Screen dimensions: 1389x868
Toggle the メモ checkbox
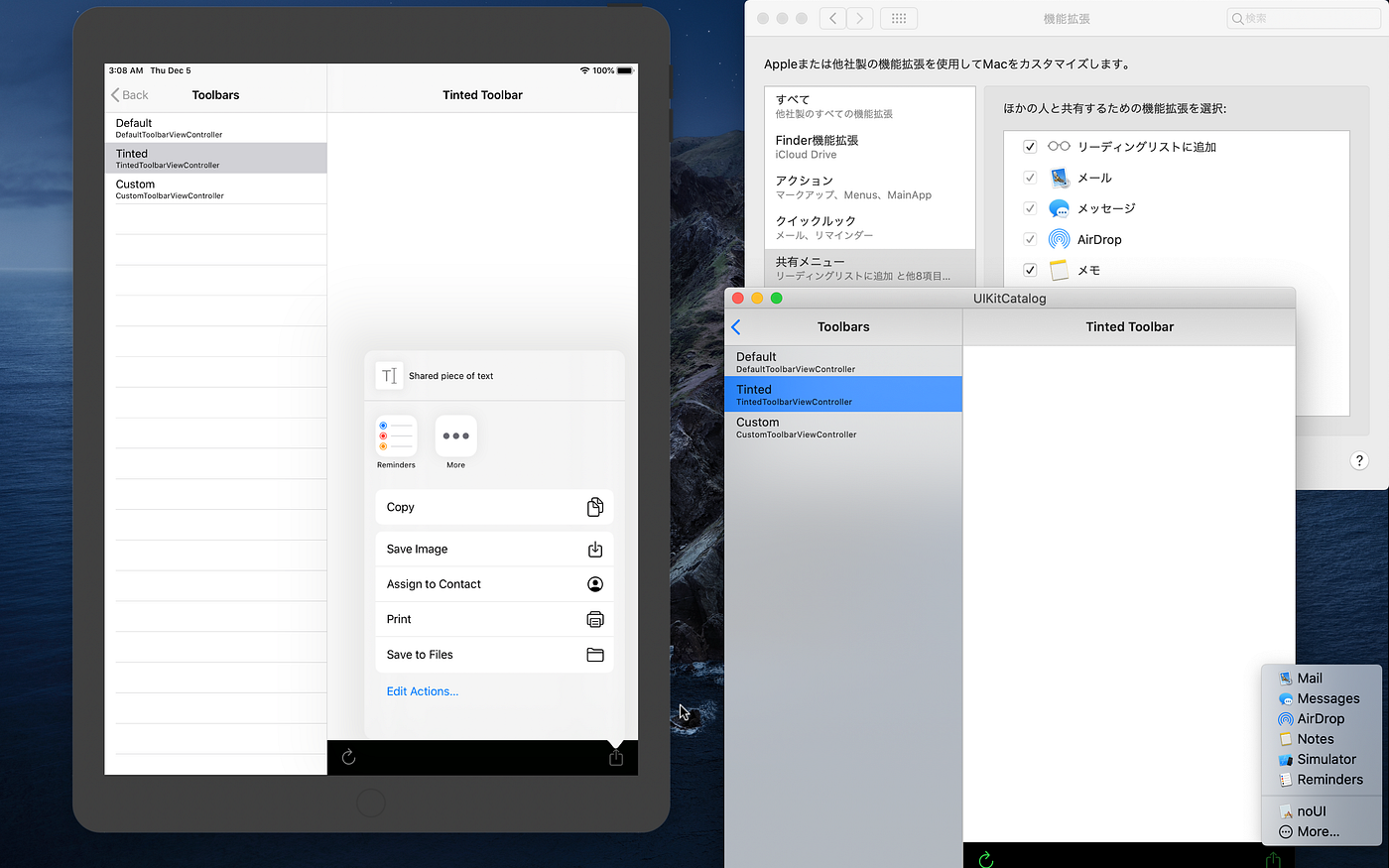(x=1030, y=270)
